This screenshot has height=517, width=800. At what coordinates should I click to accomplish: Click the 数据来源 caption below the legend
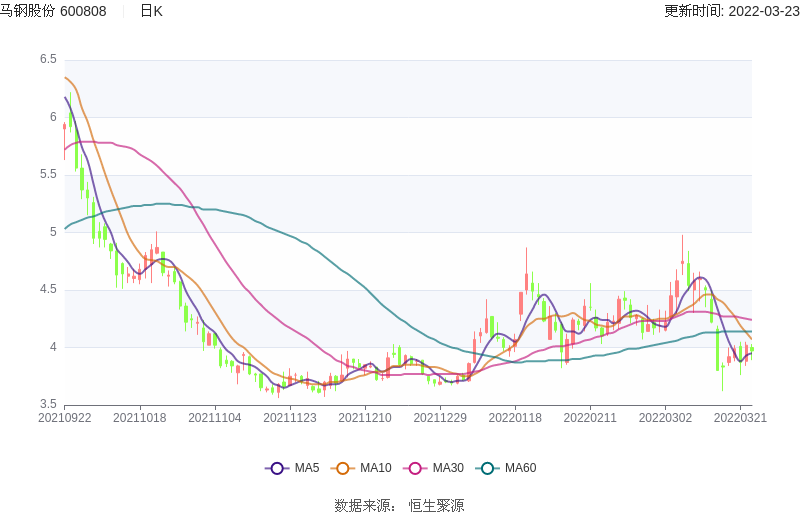363,506
